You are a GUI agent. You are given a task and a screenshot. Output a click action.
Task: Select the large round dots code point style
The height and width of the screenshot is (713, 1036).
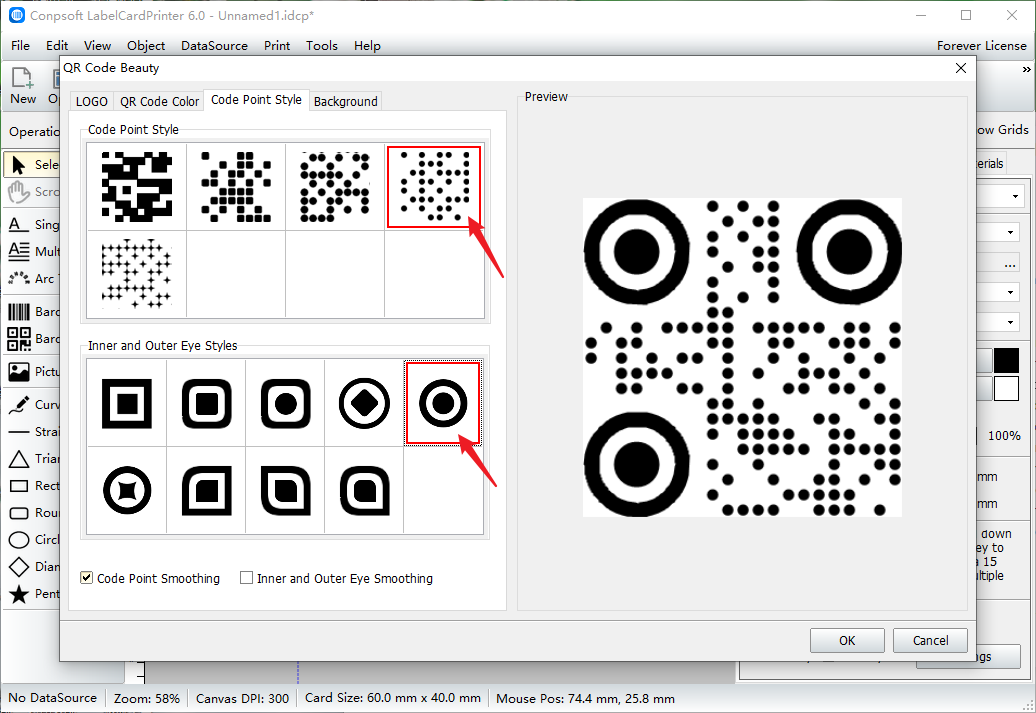pyautogui.click(x=335, y=187)
